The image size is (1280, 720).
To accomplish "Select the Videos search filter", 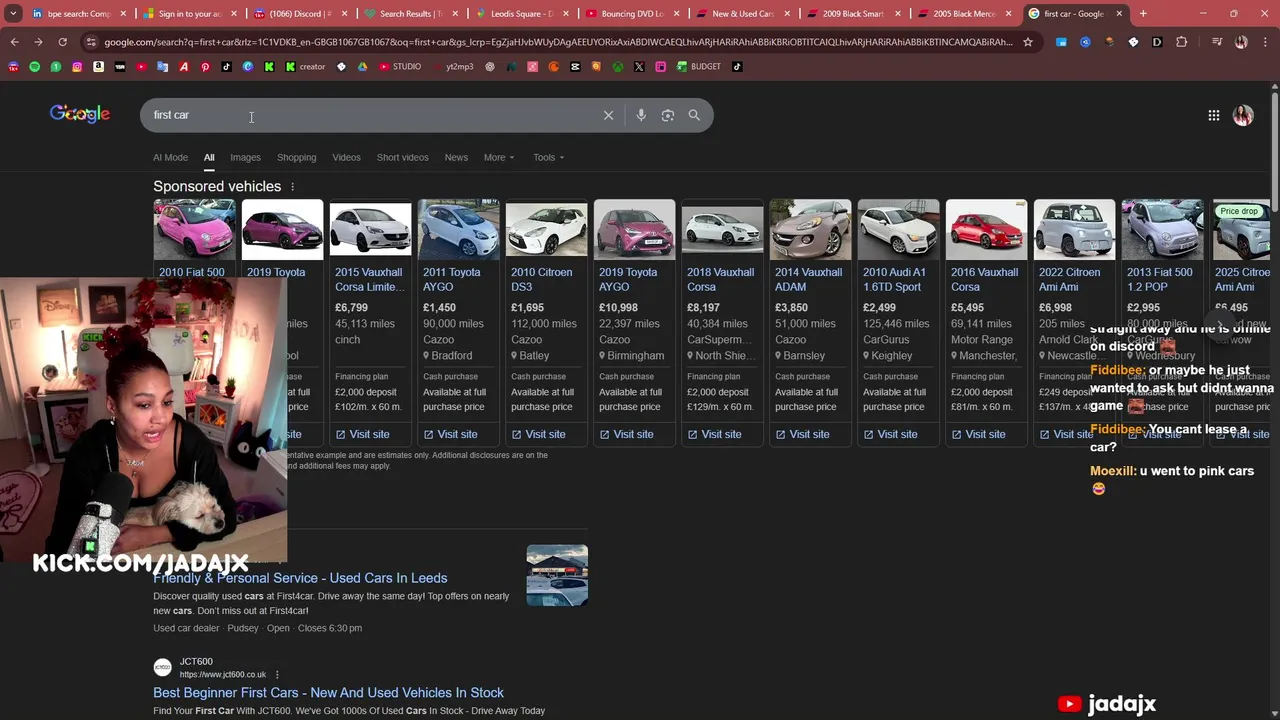I will click(346, 157).
